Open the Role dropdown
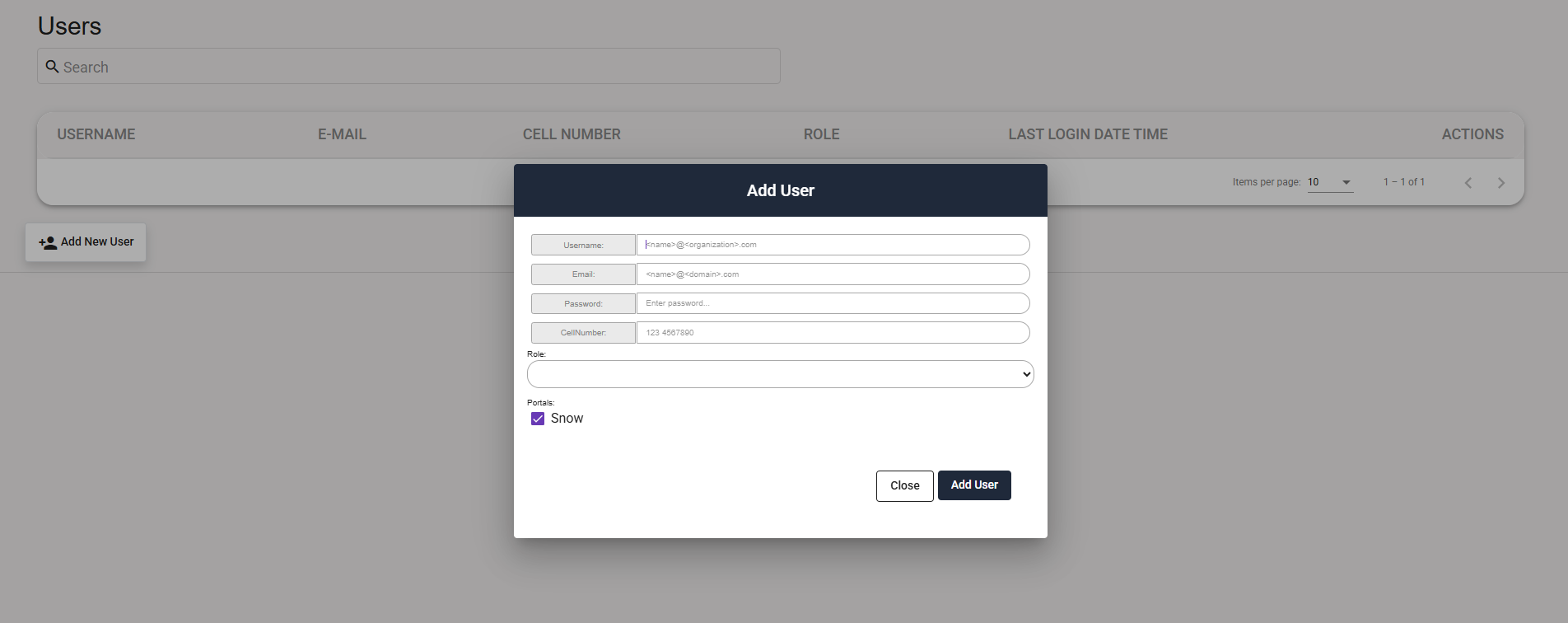This screenshot has height=623, width=1568. [x=780, y=374]
